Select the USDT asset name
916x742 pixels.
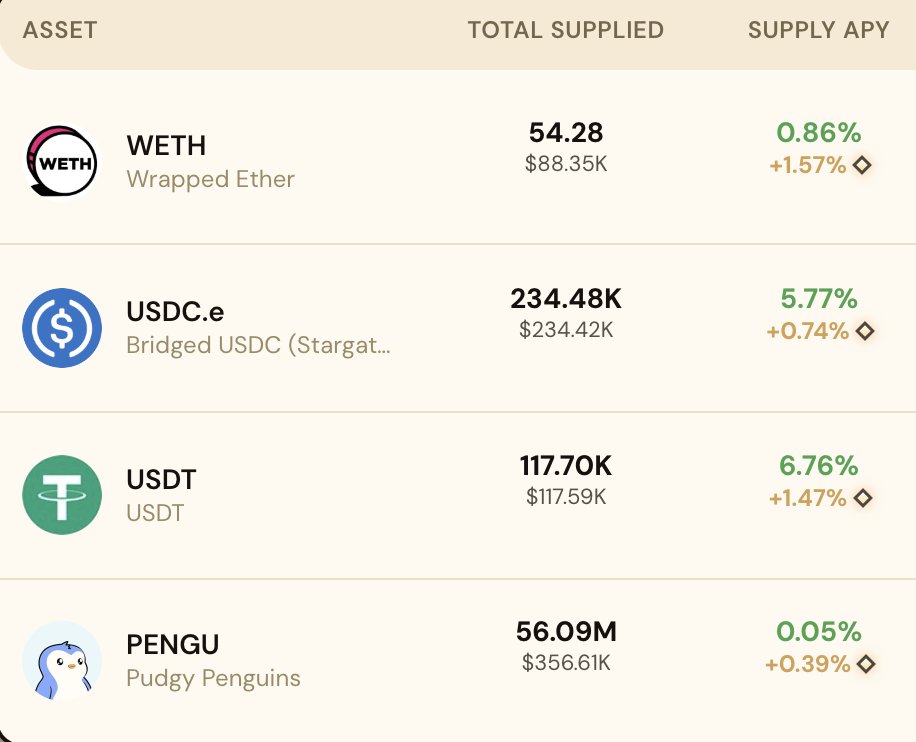click(161, 480)
